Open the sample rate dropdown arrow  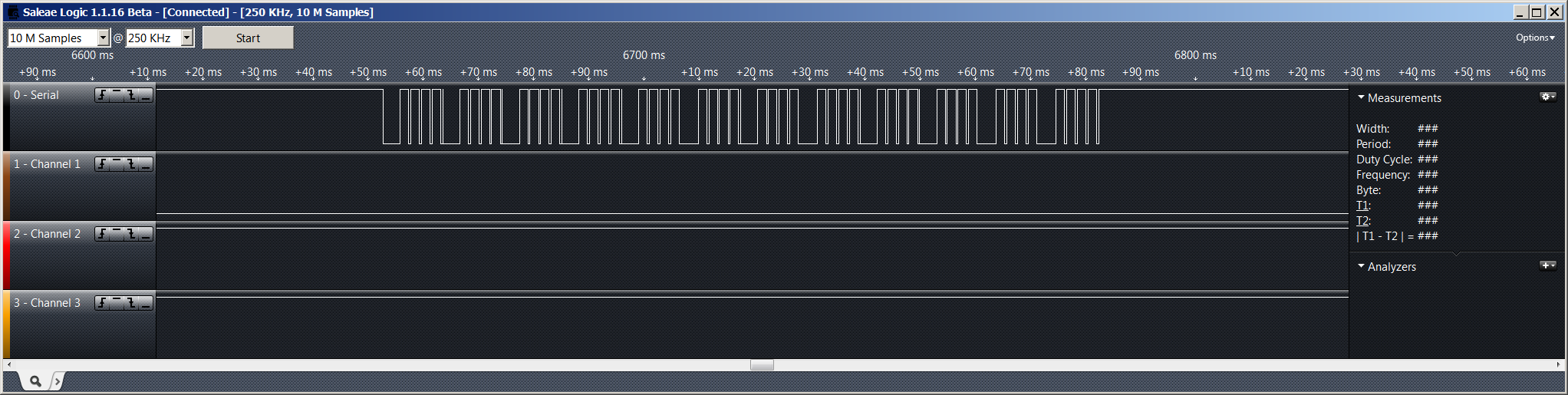pos(186,38)
